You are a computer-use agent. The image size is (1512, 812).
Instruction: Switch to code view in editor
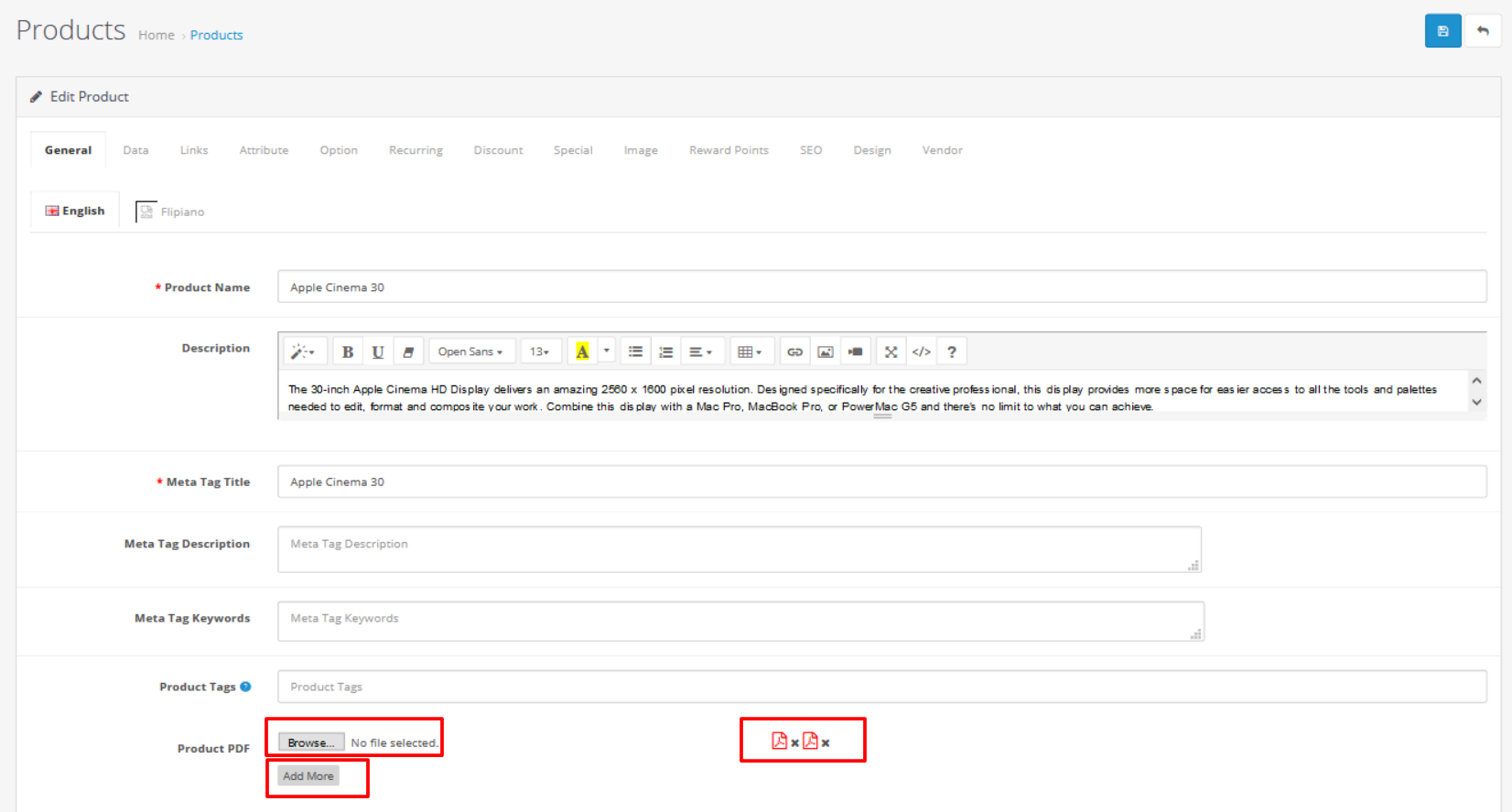922,352
